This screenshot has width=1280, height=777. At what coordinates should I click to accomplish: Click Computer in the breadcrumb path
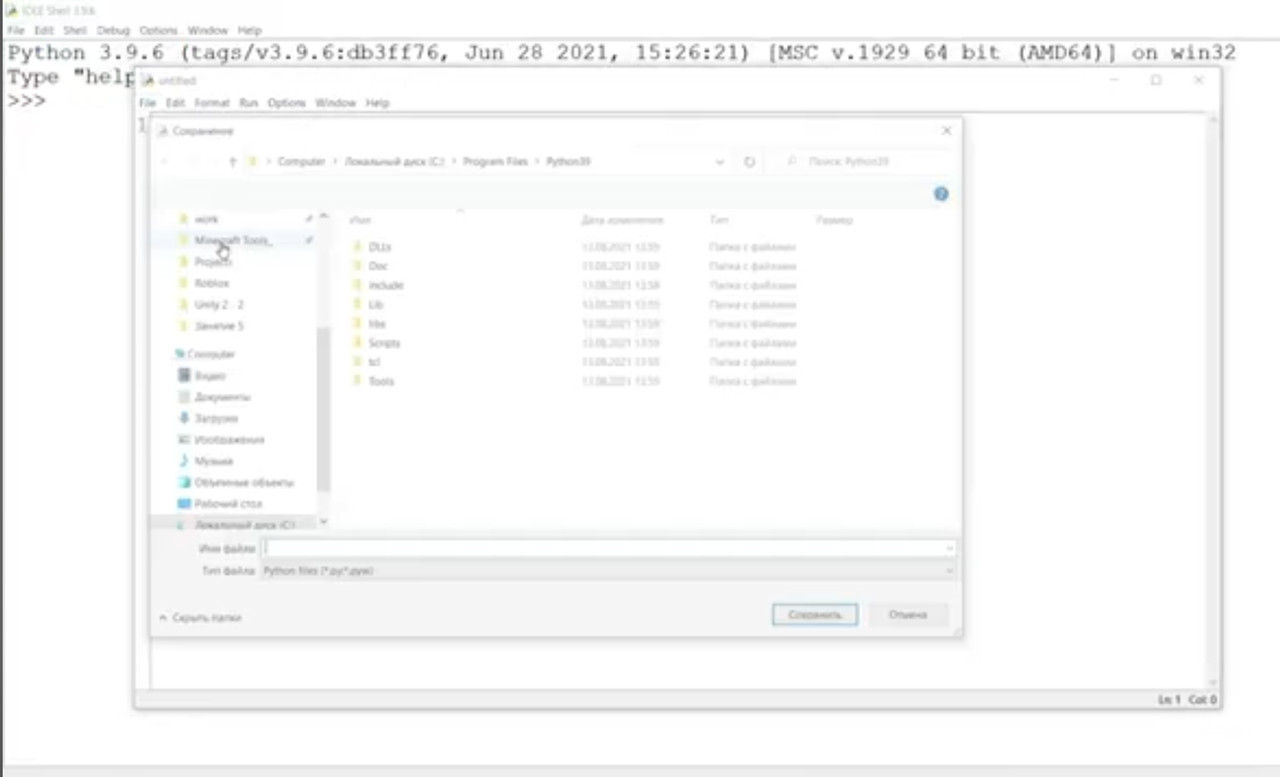302,161
